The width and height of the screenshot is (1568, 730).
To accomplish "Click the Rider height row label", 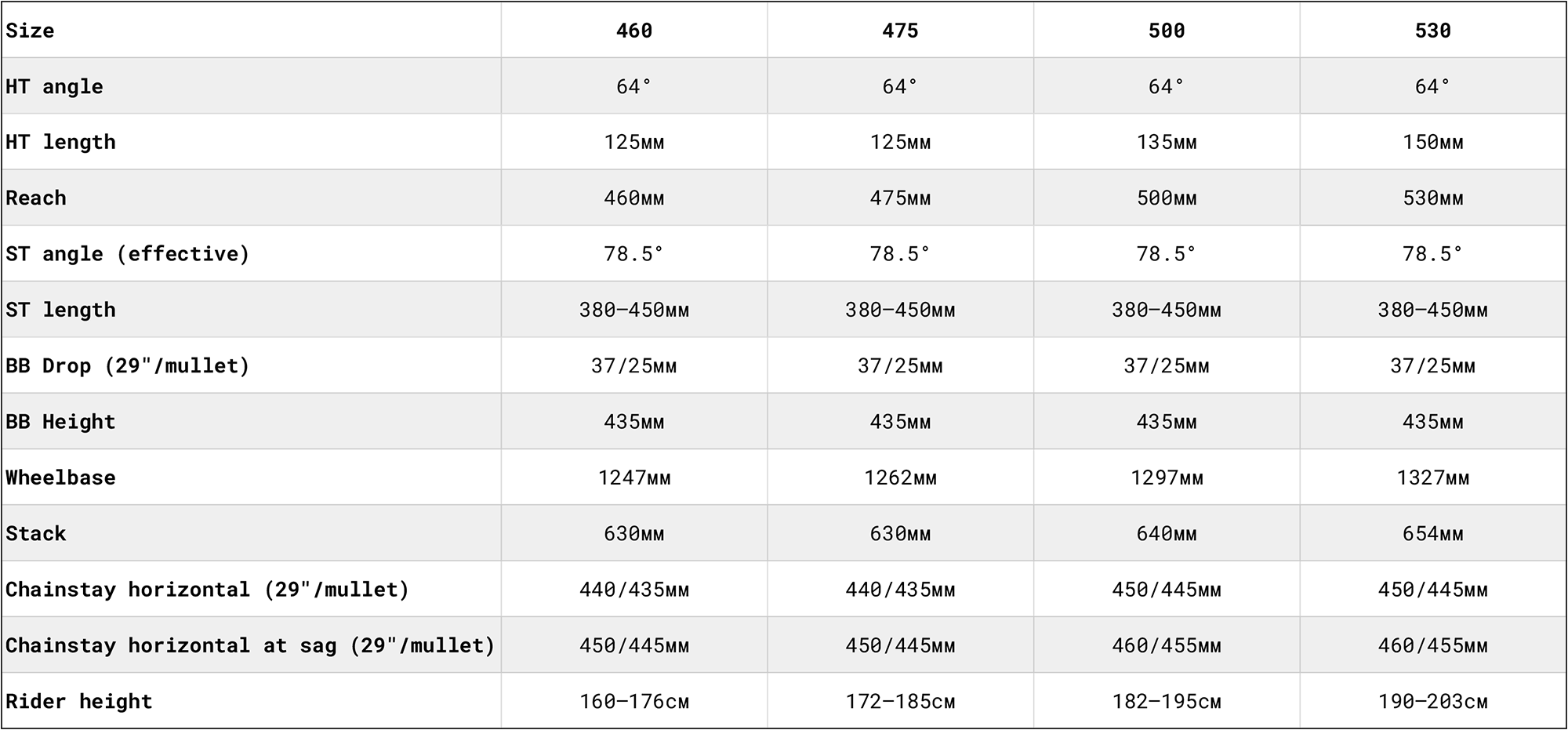I will coord(78,701).
